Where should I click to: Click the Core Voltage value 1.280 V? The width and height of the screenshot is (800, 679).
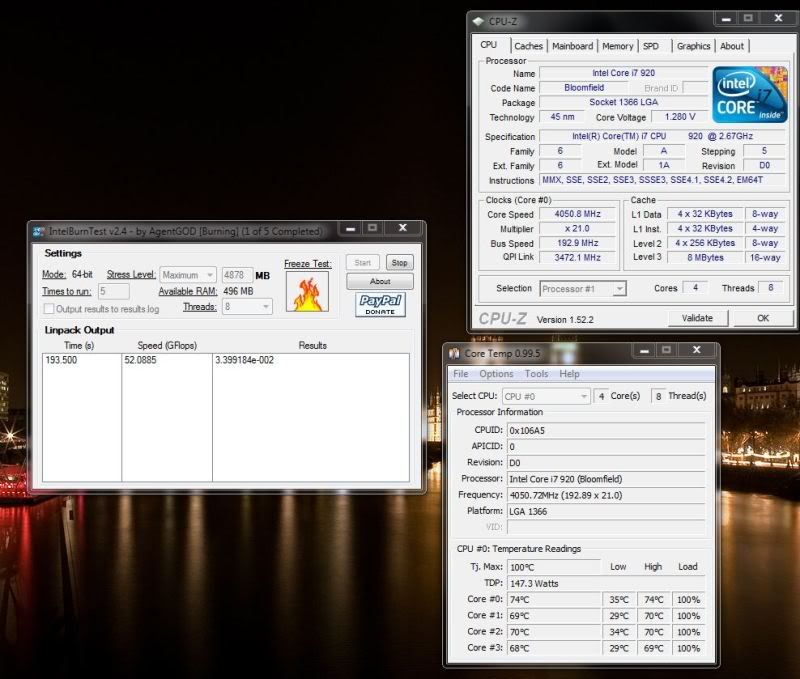tap(680, 117)
